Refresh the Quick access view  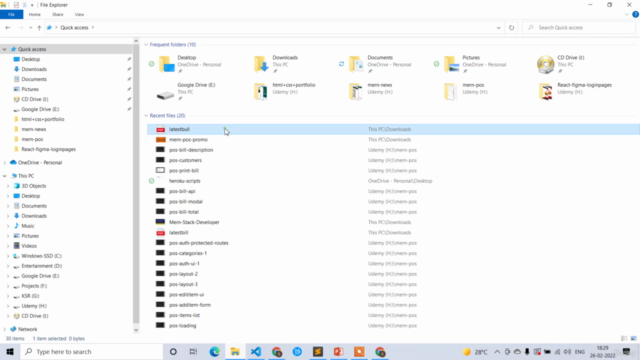[x=511, y=28]
